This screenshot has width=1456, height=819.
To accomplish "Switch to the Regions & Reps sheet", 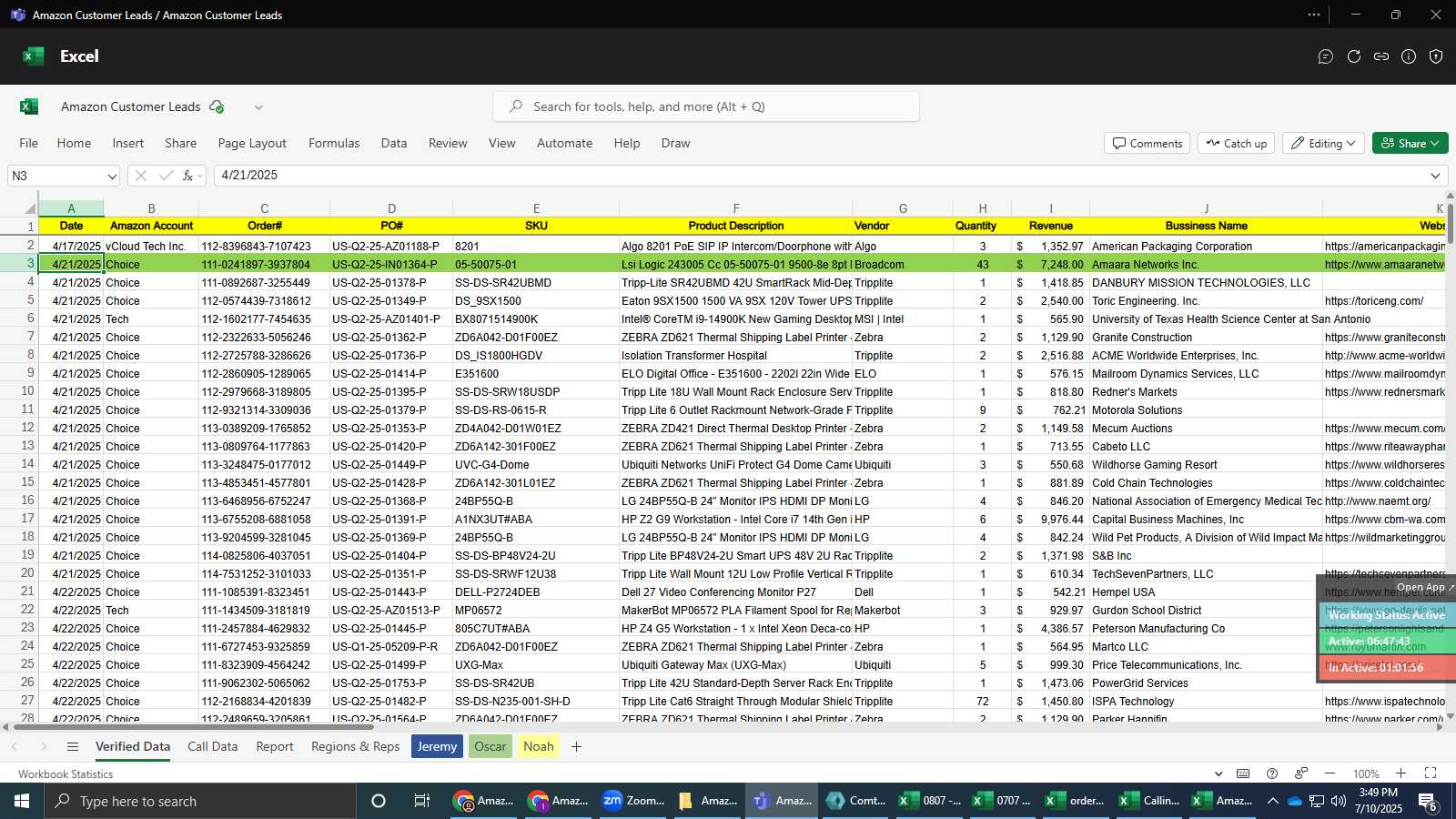I will click(x=356, y=747).
